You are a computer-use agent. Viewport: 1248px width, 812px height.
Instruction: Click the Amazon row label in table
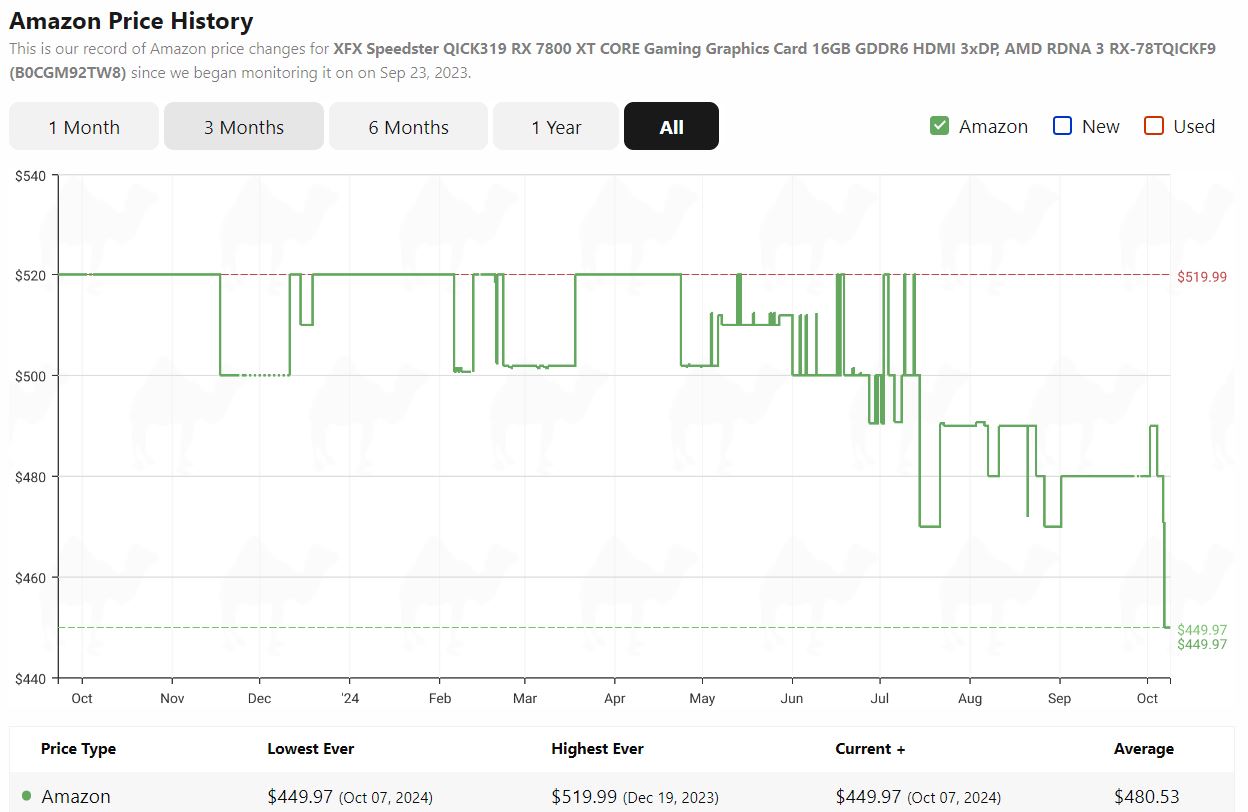76,797
